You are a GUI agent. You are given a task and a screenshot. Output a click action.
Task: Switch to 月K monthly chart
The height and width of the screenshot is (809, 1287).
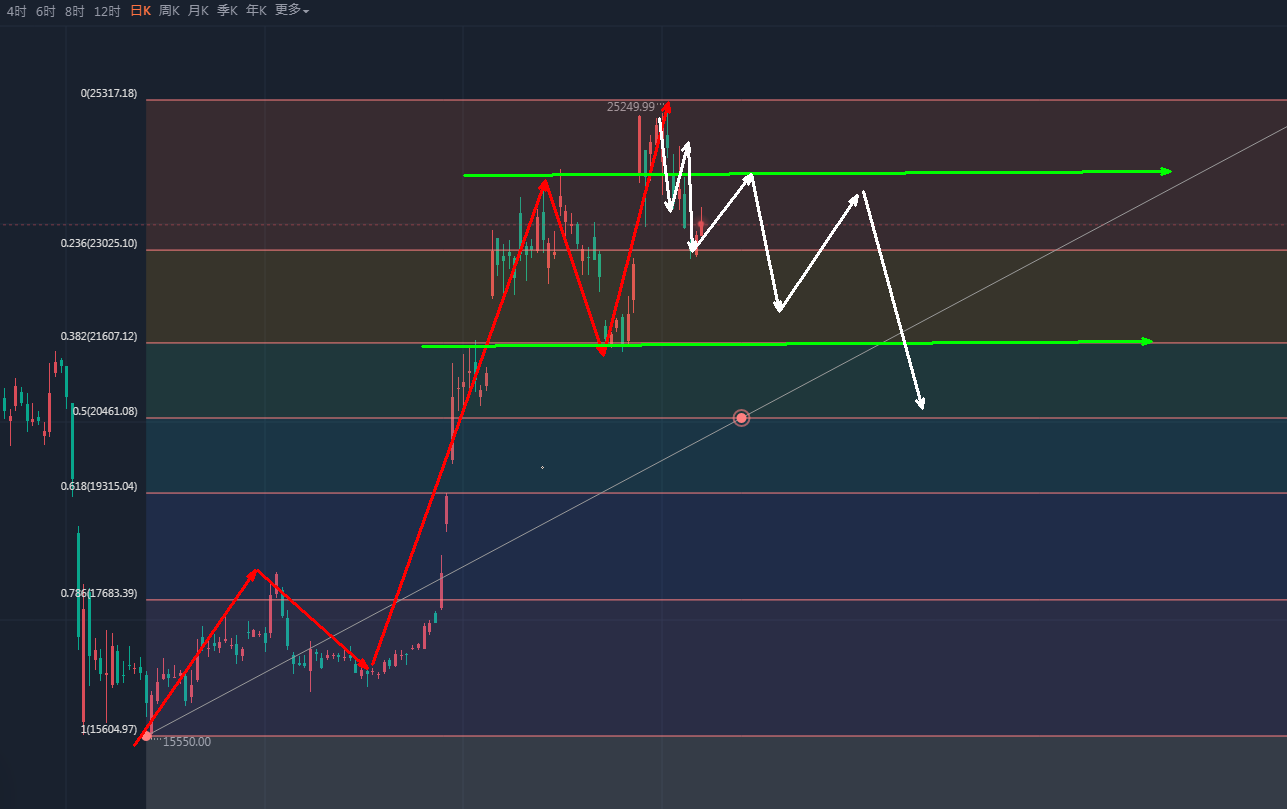pyautogui.click(x=198, y=10)
